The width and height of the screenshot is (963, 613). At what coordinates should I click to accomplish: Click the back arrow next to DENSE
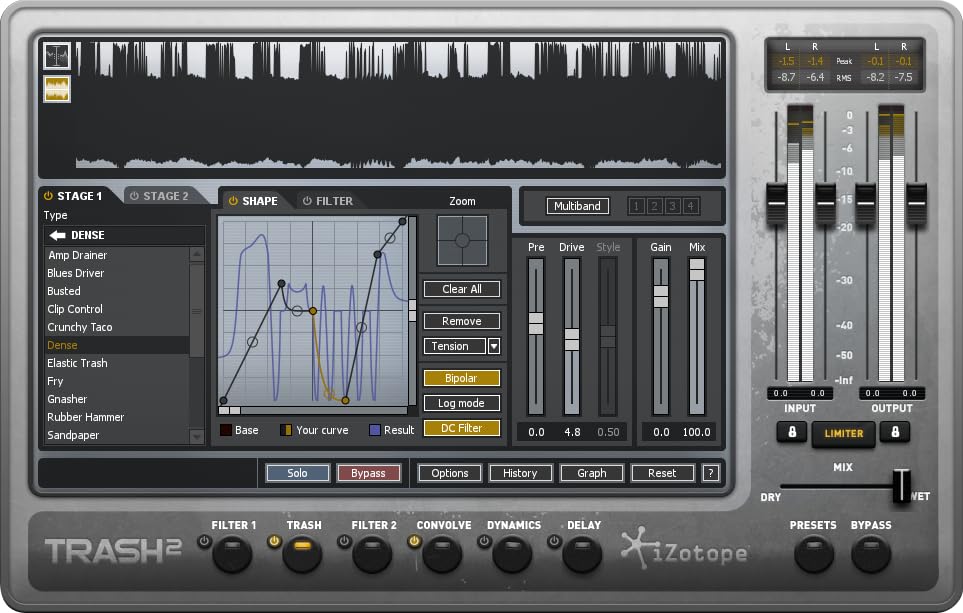click(x=58, y=235)
